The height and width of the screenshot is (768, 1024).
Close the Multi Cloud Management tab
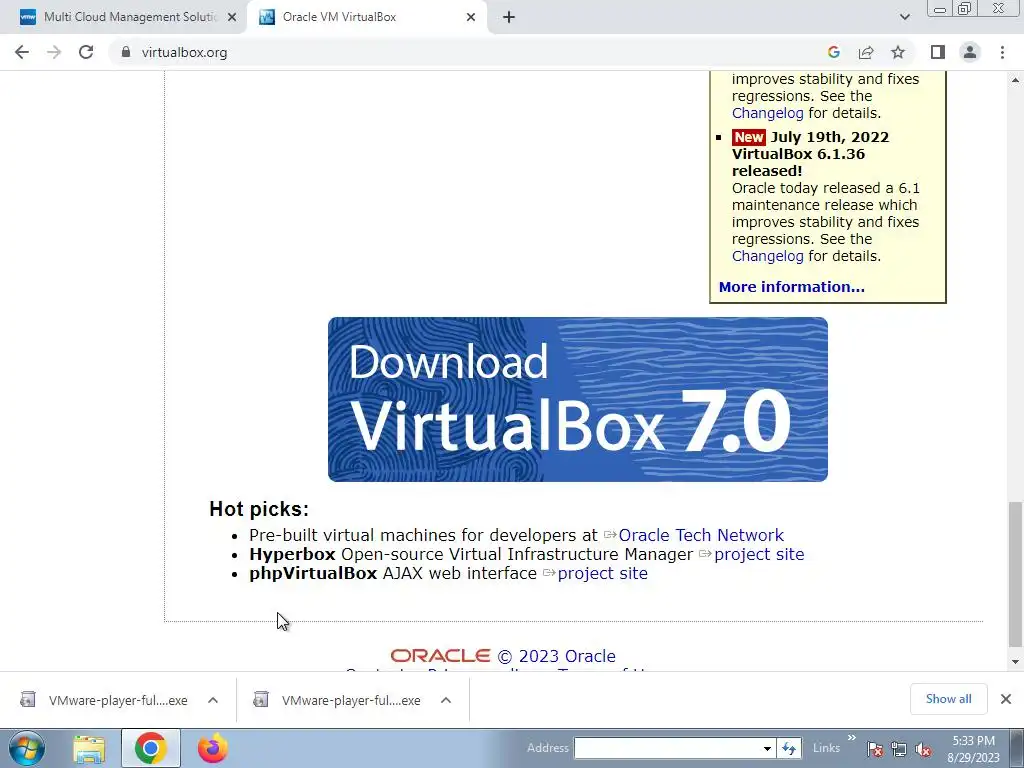point(232,18)
